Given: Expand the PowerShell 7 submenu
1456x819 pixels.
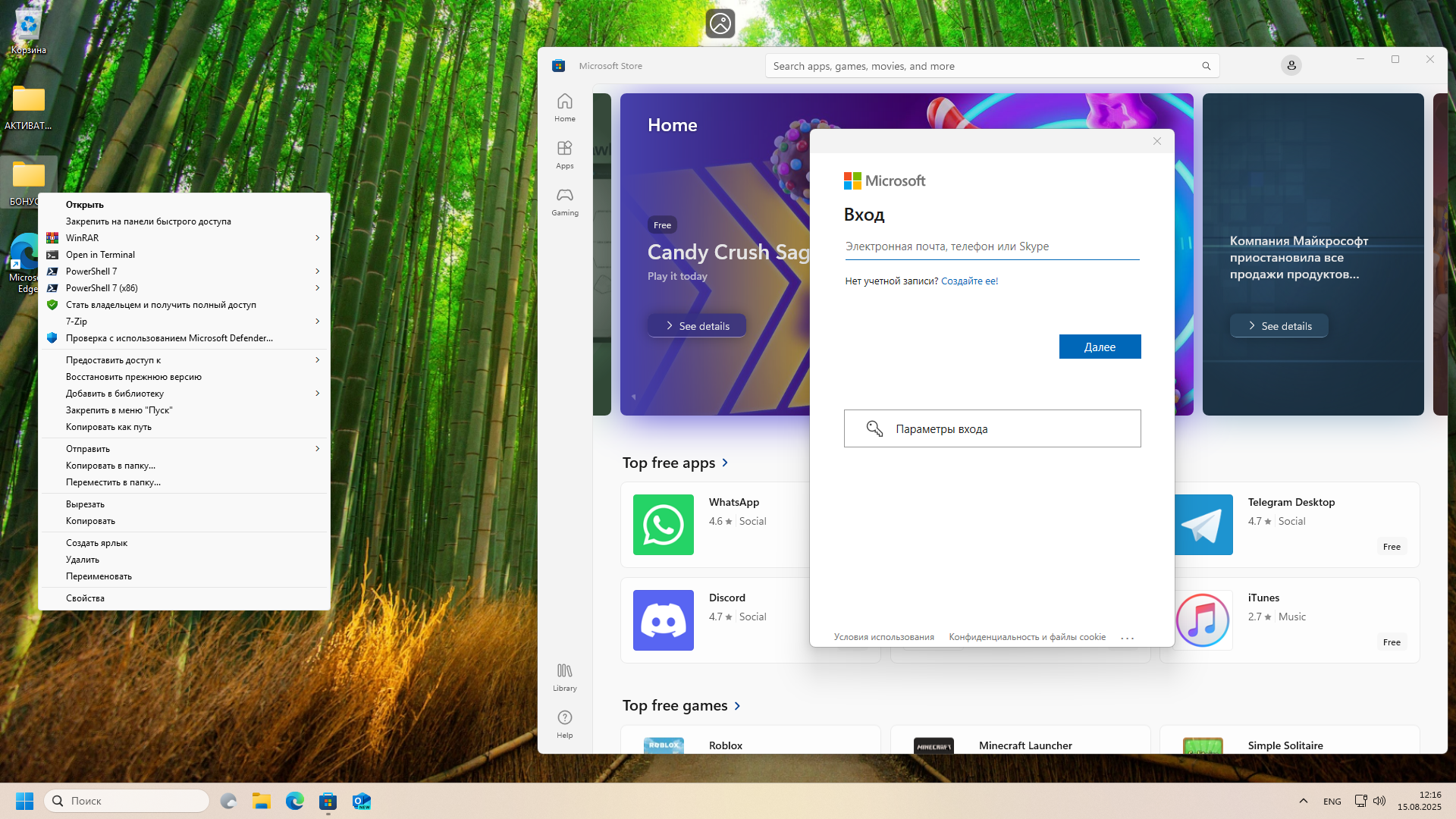Looking at the screenshot, I should [x=318, y=271].
